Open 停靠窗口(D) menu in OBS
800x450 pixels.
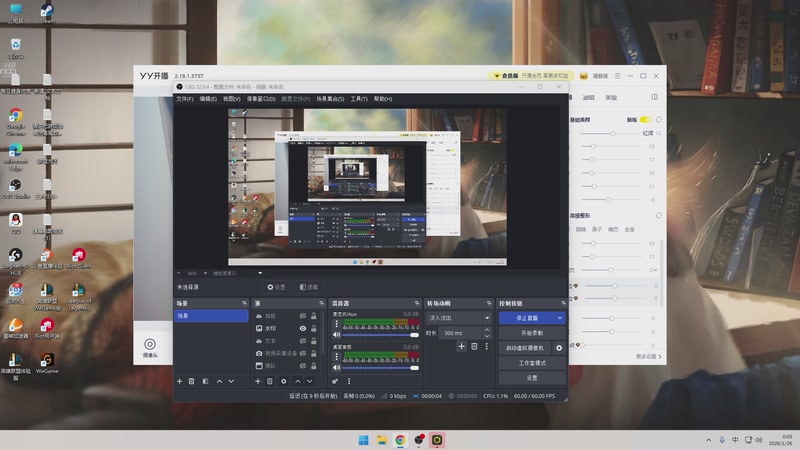pos(261,99)
